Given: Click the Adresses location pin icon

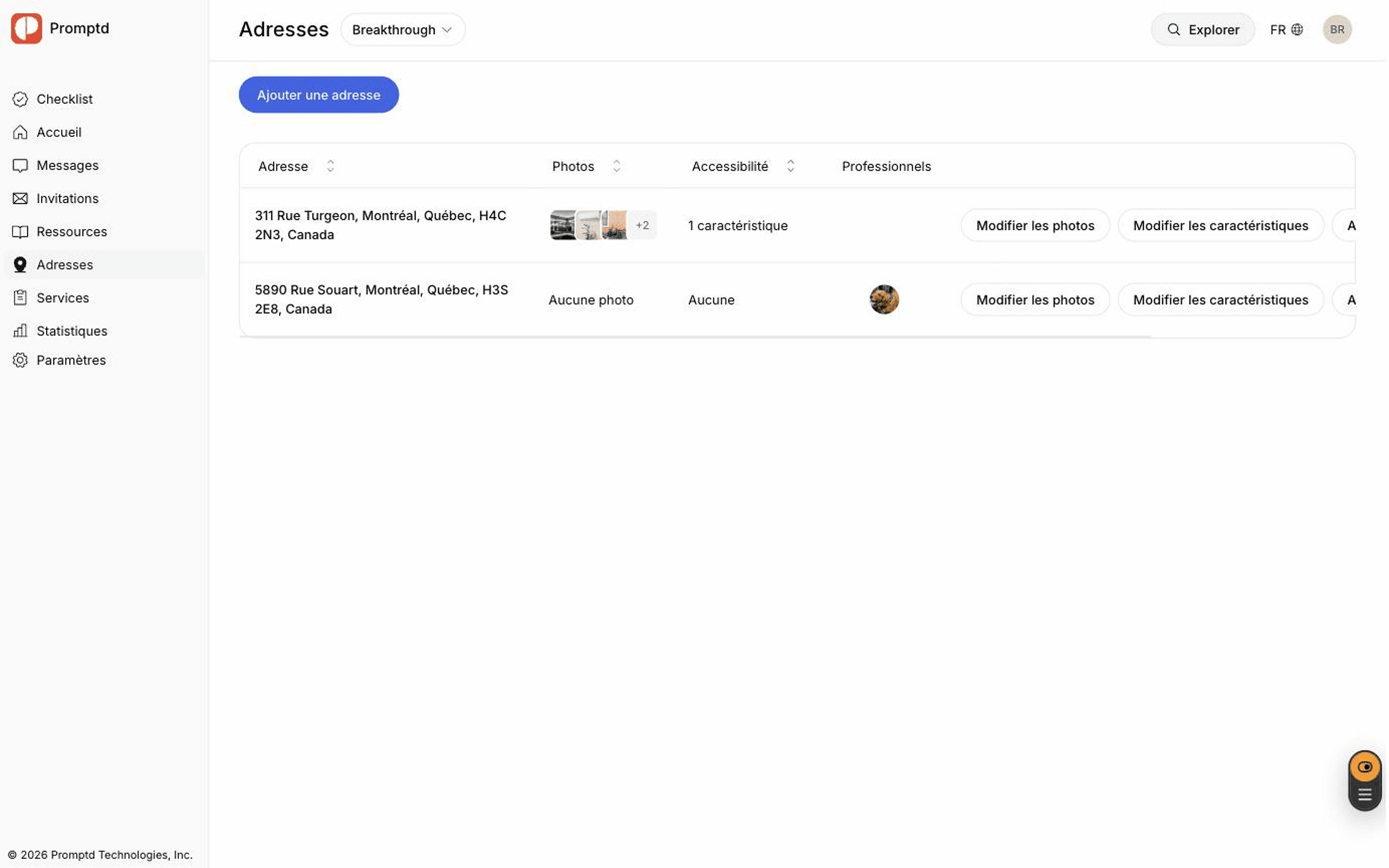Looking at the screenshot, I should point(20,265).
